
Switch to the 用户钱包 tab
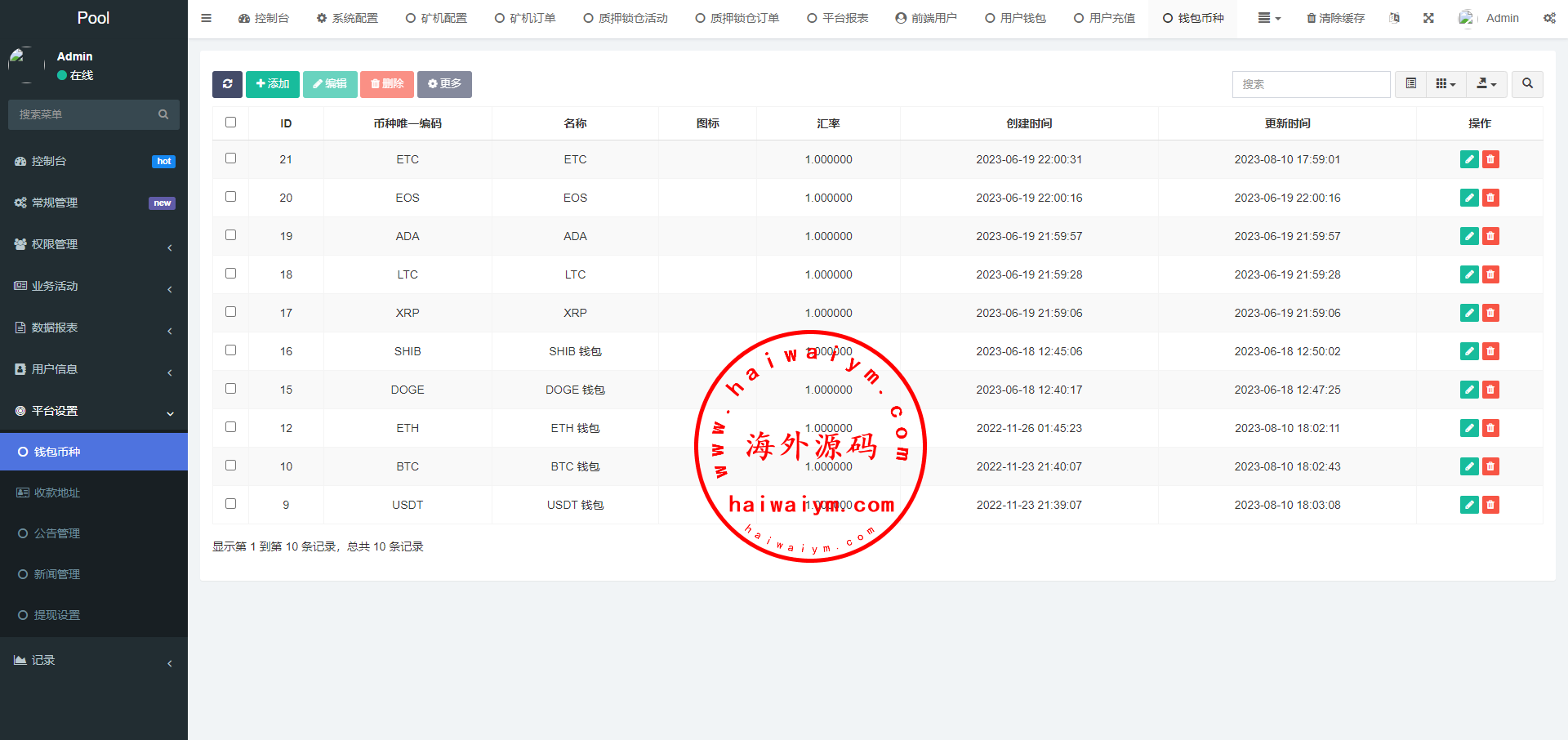[1015, 18]
